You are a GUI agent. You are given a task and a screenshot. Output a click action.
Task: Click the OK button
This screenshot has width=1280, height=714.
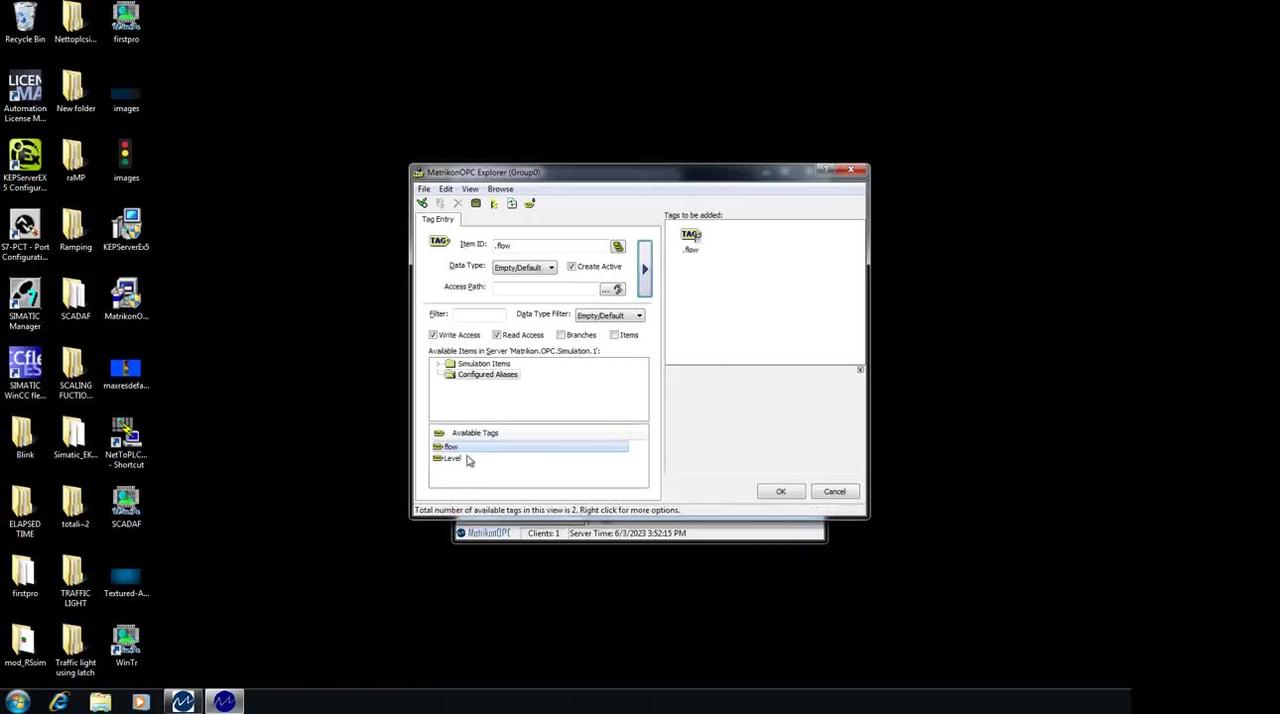pos(780,491)
